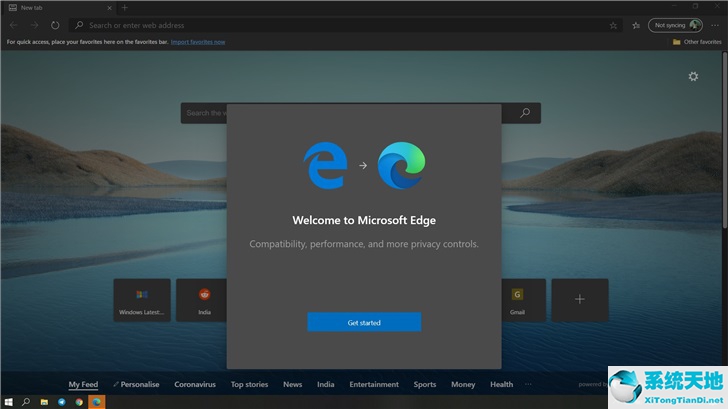Open Personalise feed option
The image size is (728, 409).
[136, 384]
